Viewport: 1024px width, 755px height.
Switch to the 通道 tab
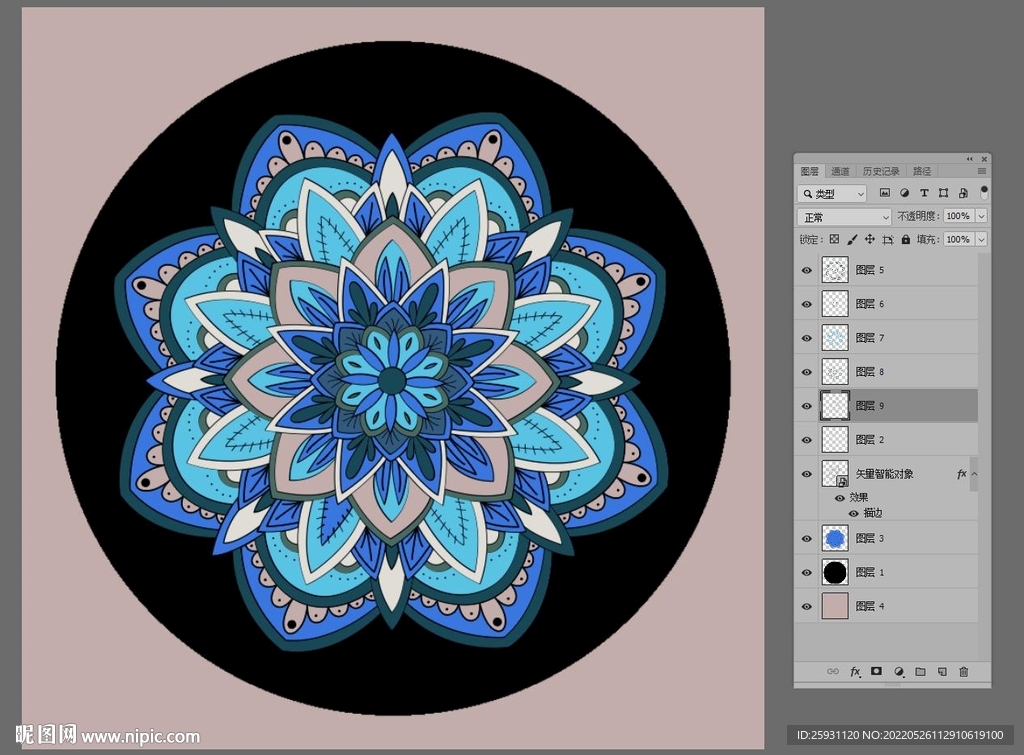840,171
